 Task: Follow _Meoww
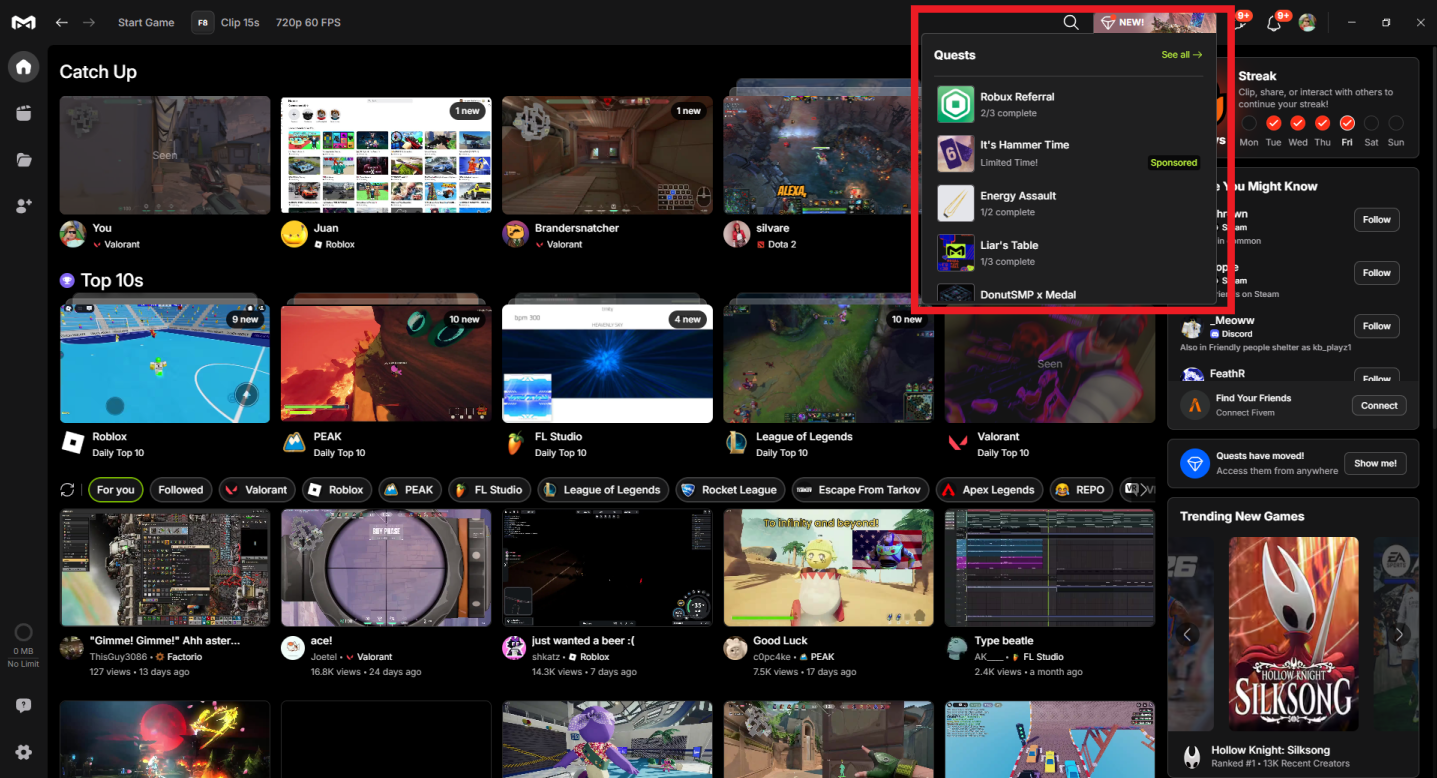(x=1377, y=326)
